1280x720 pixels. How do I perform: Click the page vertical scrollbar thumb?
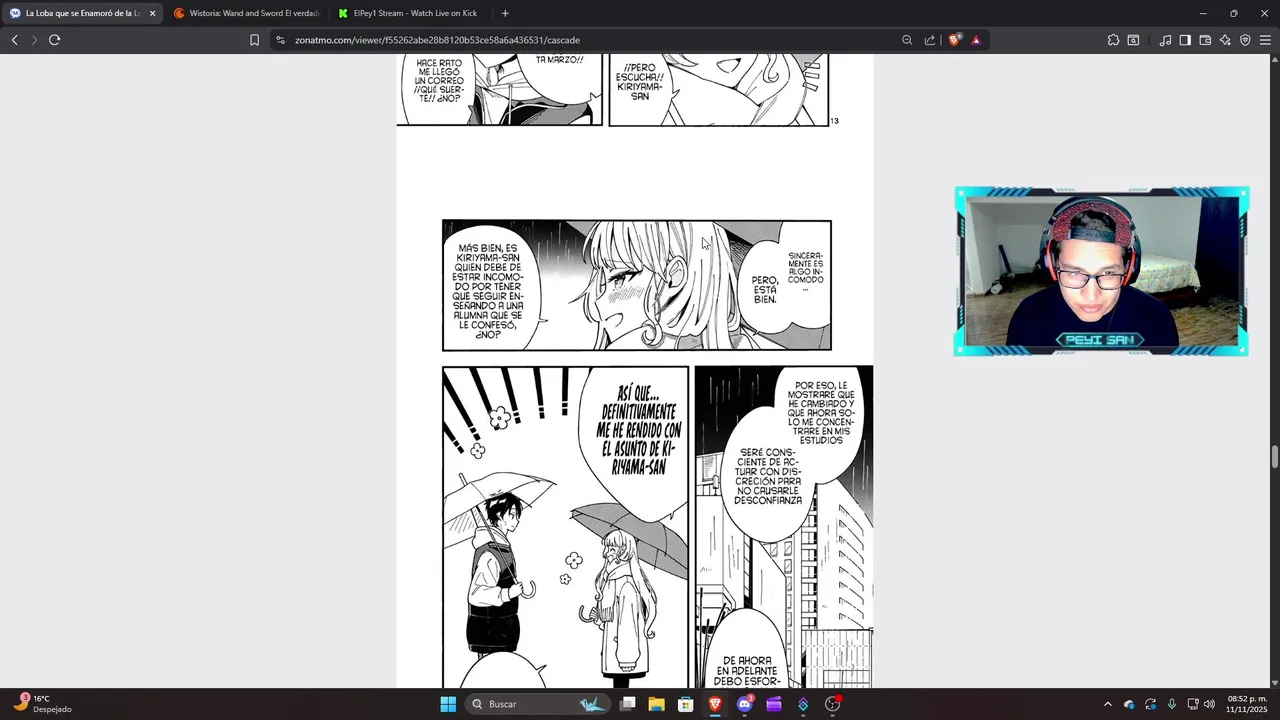(x=1275, y=457)
